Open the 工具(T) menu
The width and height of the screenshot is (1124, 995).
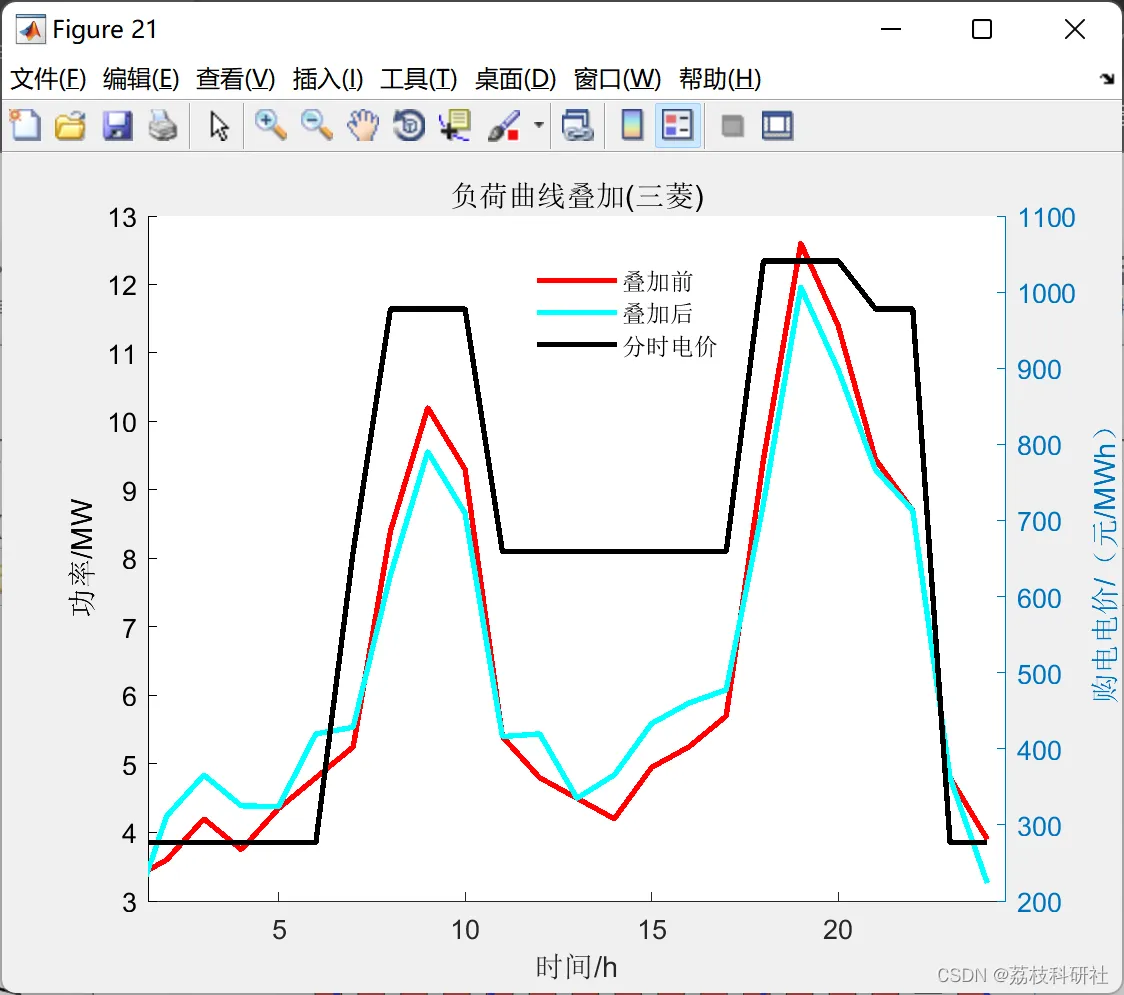419,79
